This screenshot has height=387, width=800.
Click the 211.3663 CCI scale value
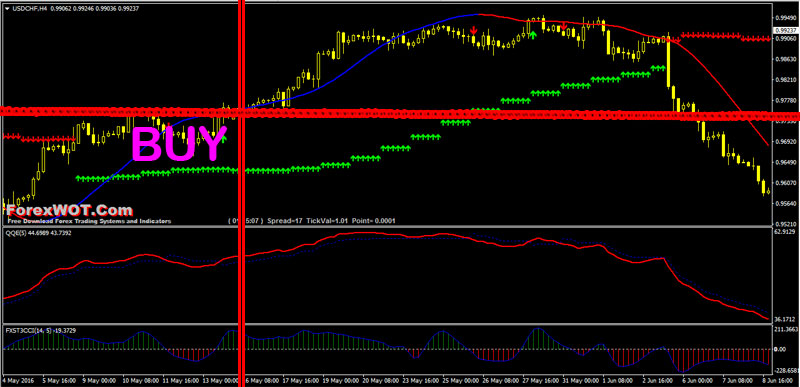(786, 329)
